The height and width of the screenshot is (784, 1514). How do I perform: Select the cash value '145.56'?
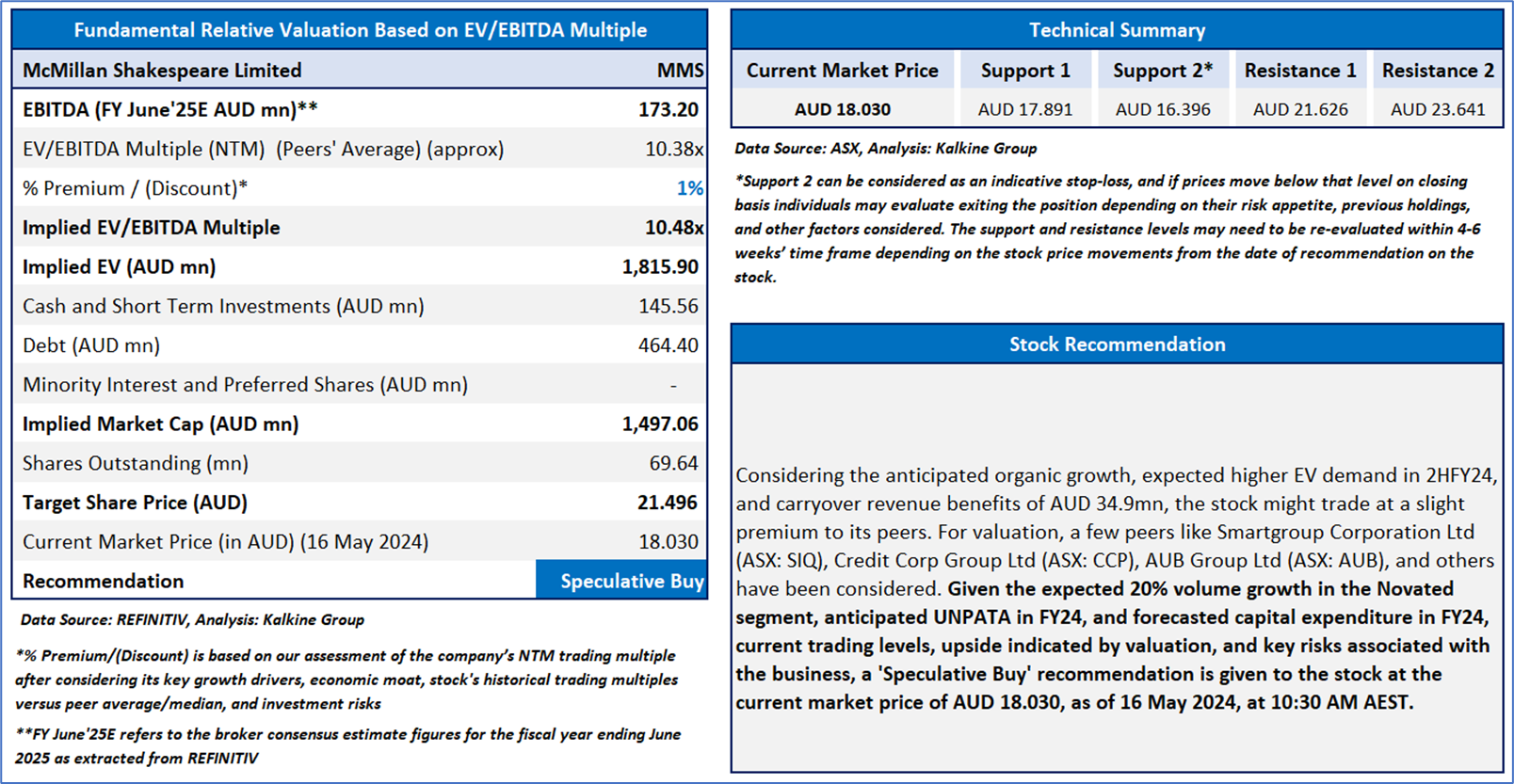pos(668,306)
